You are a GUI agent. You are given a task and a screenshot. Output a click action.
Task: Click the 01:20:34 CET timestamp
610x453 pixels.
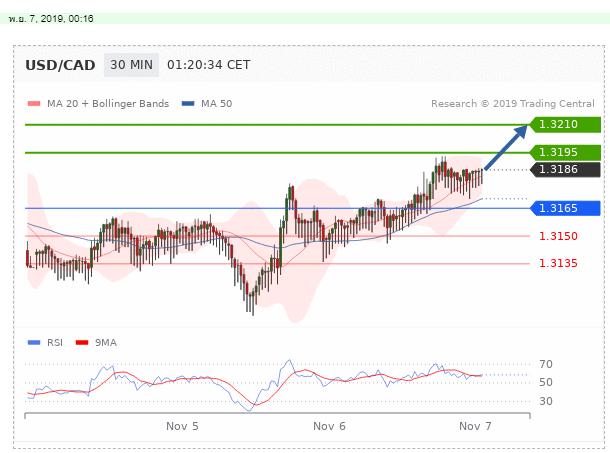point(209,65)
